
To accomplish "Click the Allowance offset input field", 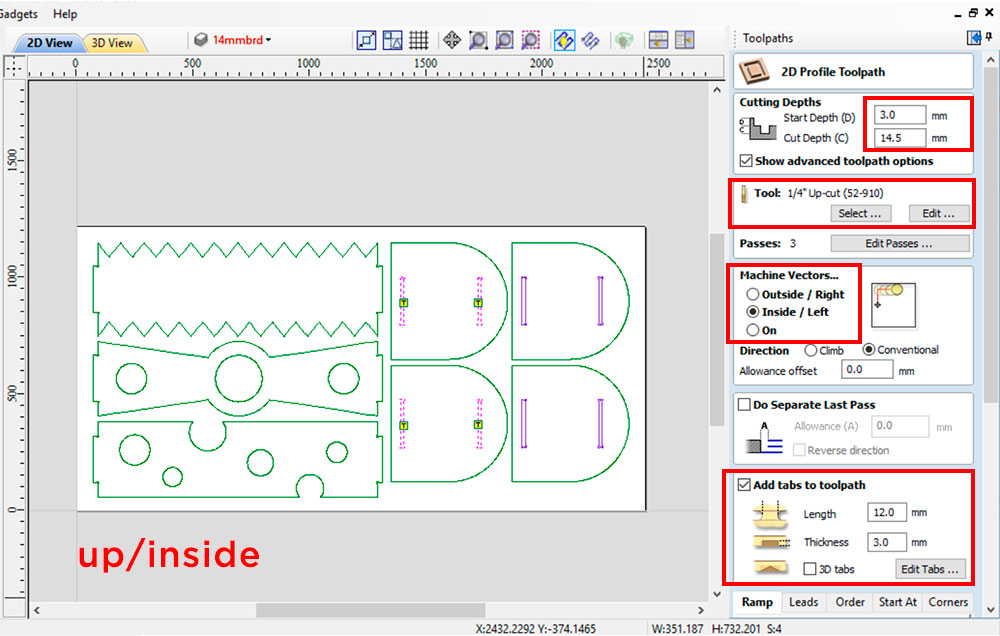I will (867, 369).
